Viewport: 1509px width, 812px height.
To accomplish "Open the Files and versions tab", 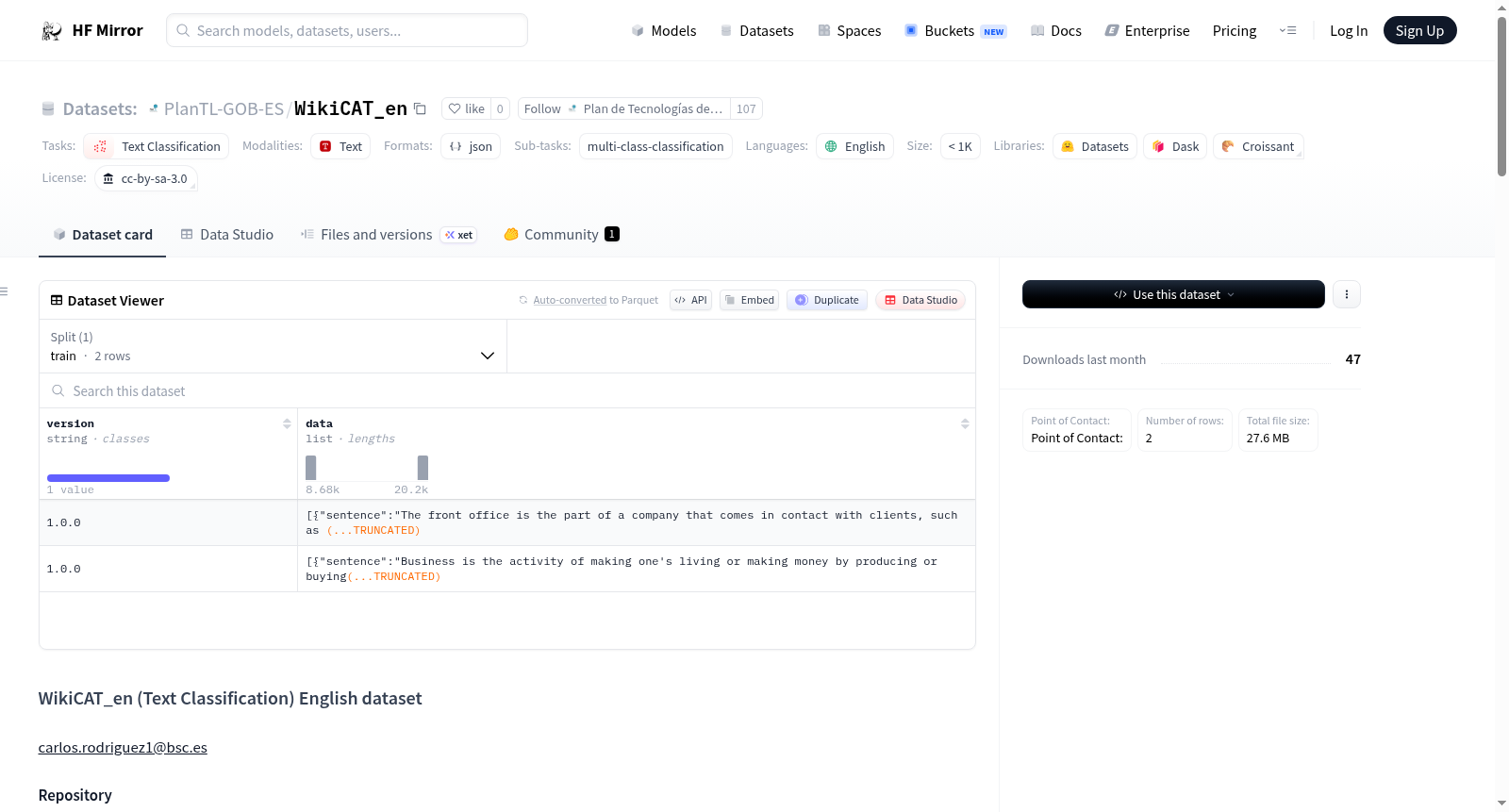I will click(x=389, y=235).
